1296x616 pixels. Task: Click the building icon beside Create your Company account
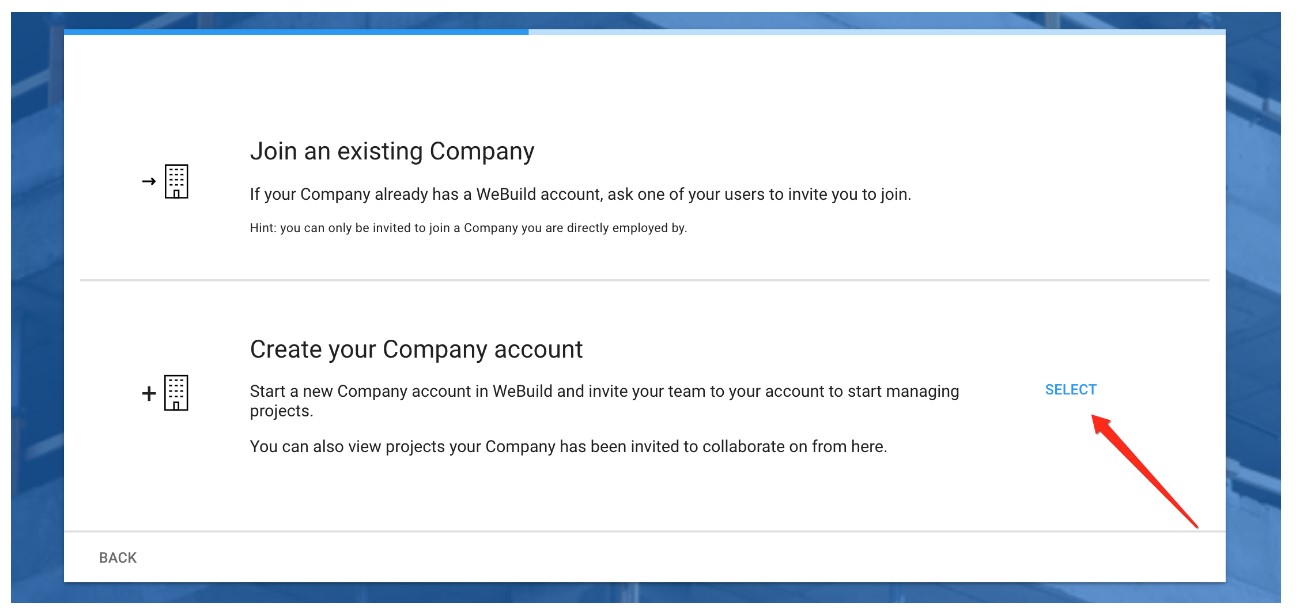(176, 393)
